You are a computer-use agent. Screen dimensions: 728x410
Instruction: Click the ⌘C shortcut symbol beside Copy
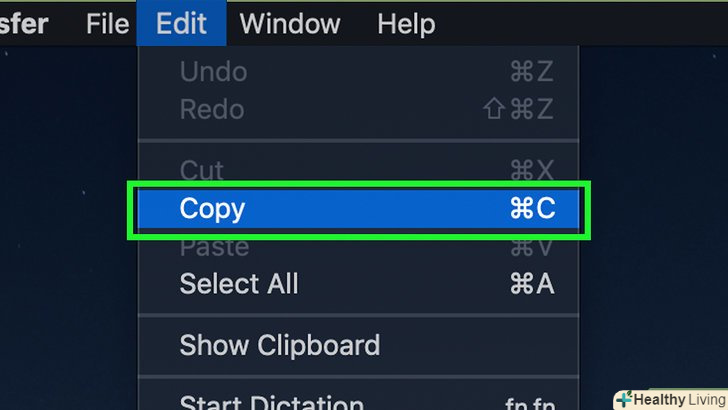(531, 209)
